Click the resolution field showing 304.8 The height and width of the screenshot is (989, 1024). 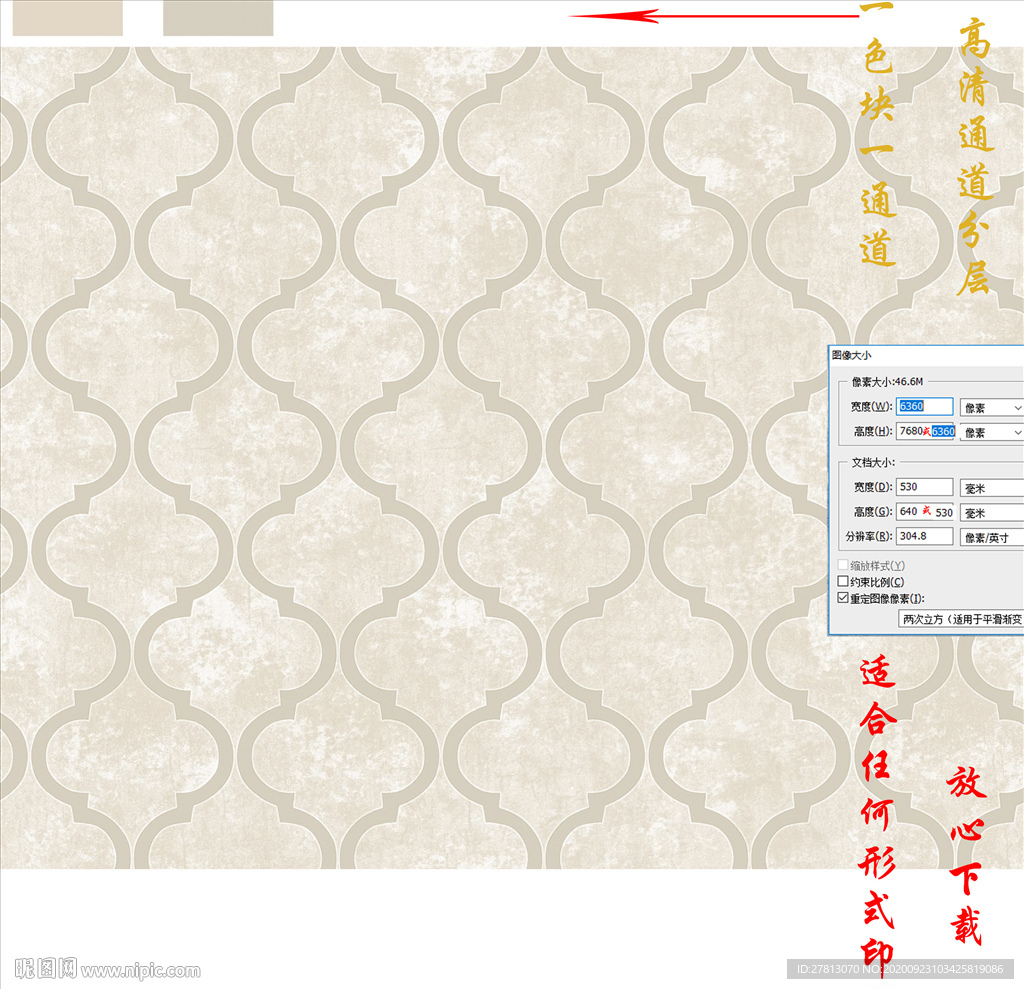tap(924, 536)
